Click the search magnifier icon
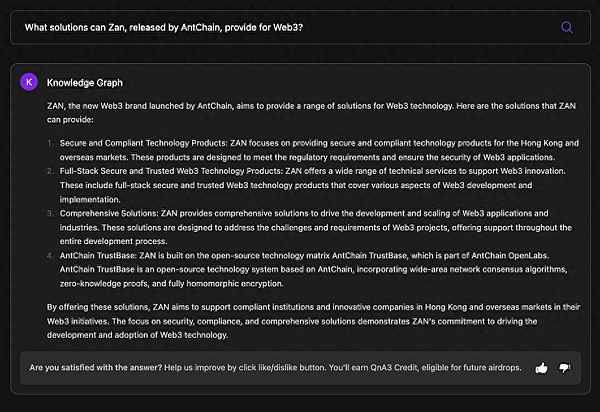 pyautogui.click(x=567, y=27)
